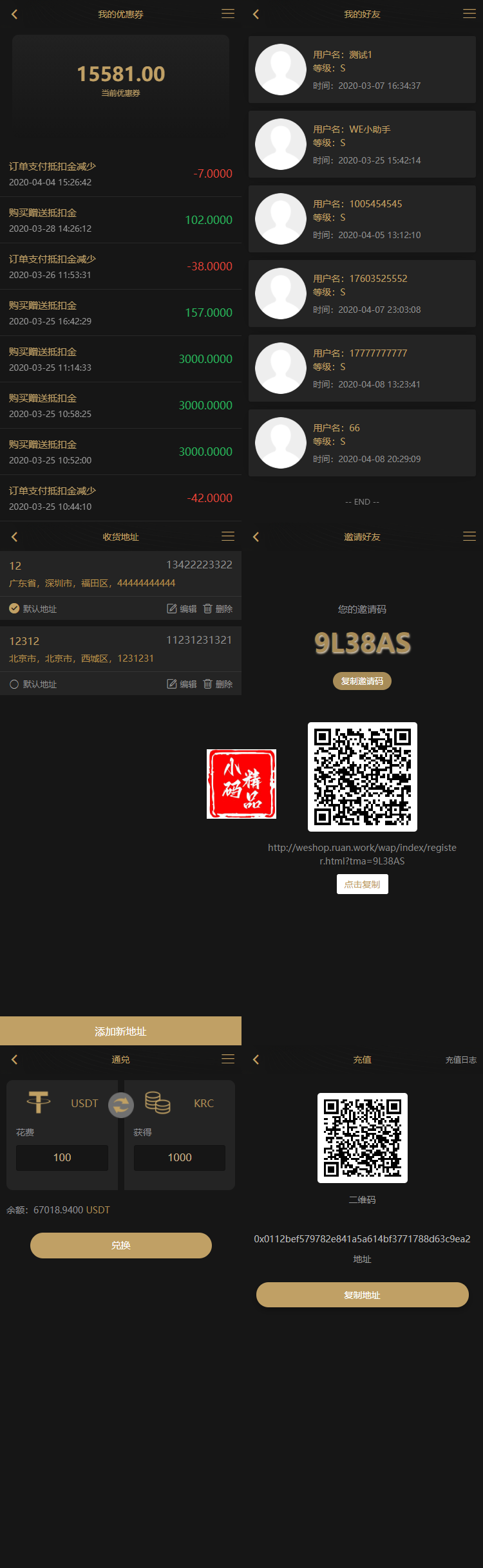Tap the invitation QR code image
The width and height of the screenshot is (483, 1568).
(363, 777)
